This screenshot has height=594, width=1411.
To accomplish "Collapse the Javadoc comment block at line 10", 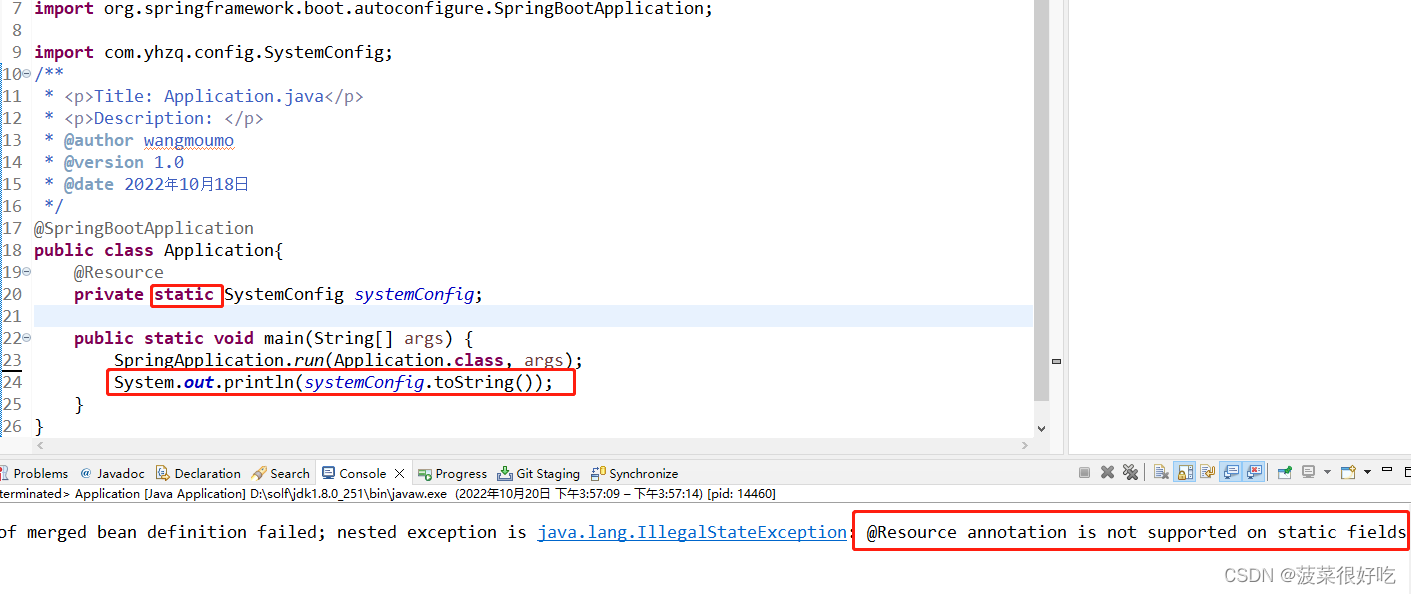I will coord(27,73).
